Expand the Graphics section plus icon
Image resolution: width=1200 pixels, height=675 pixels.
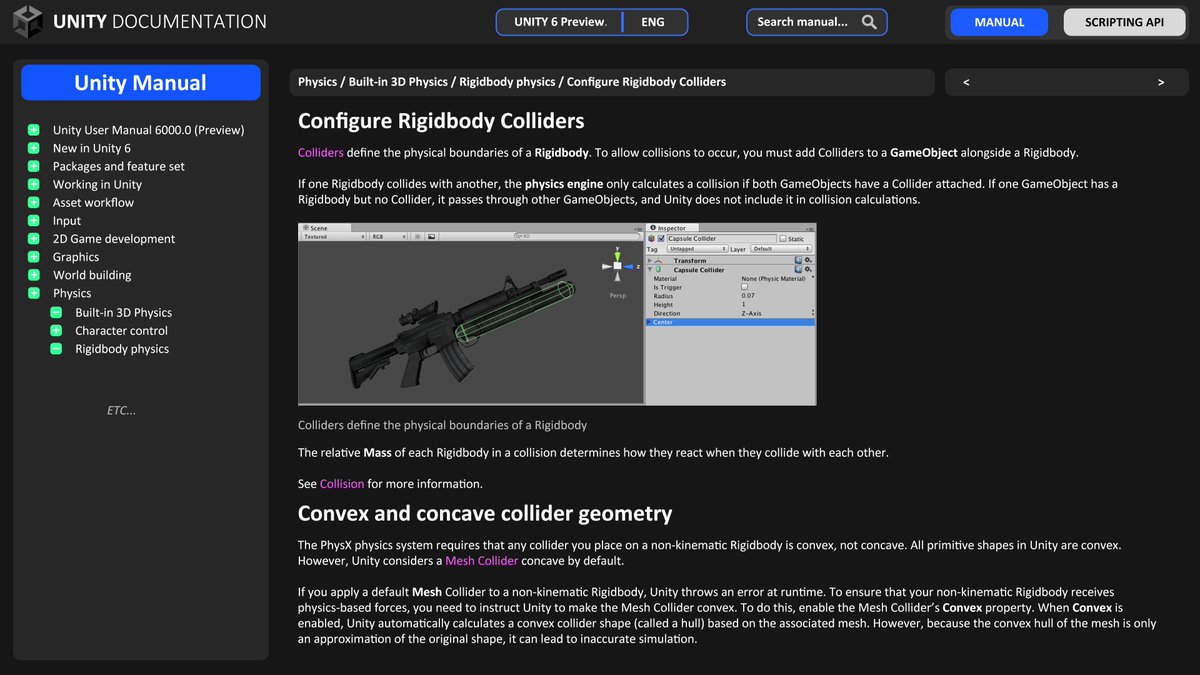[x=33, y=257]
